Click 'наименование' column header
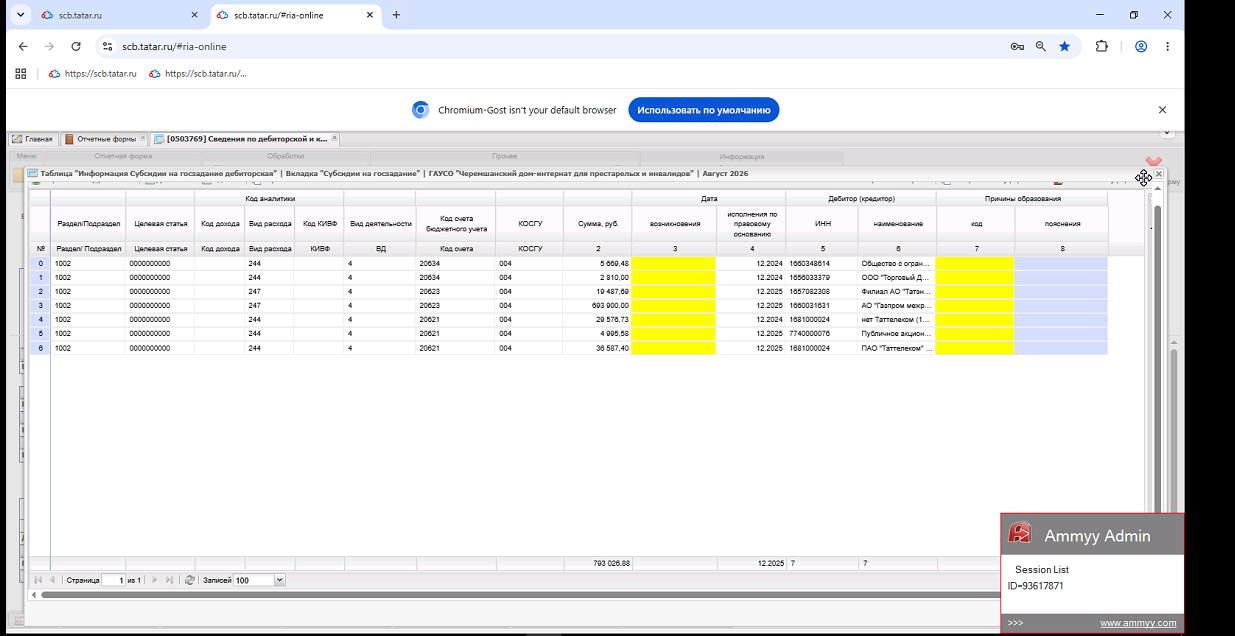The image size is (1235, 636). 897,224
